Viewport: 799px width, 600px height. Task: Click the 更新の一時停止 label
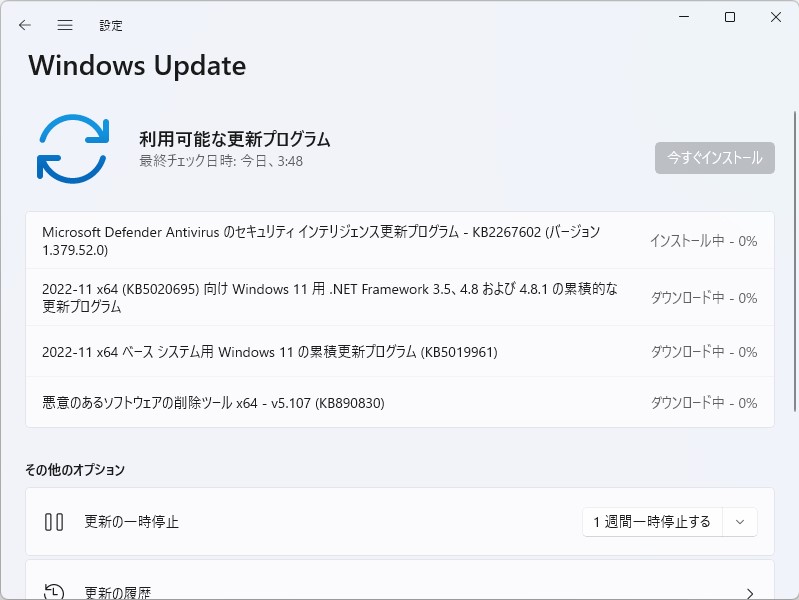pyautogui.click(x=131, y=522)
